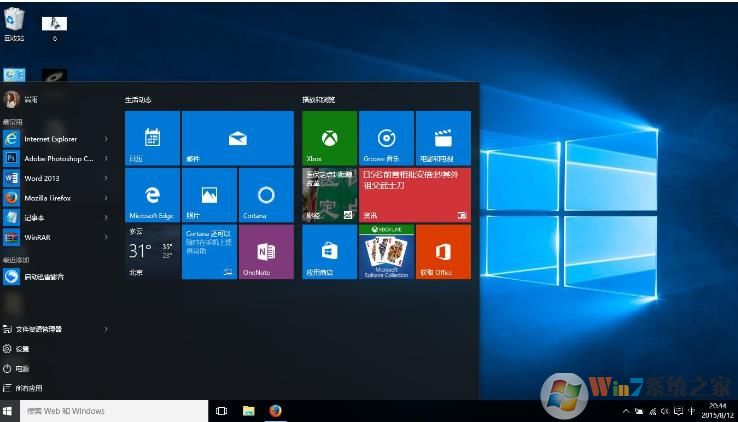Open the Xbox tile
Viewport: 738px width, 422px height.
click(329, 138)
